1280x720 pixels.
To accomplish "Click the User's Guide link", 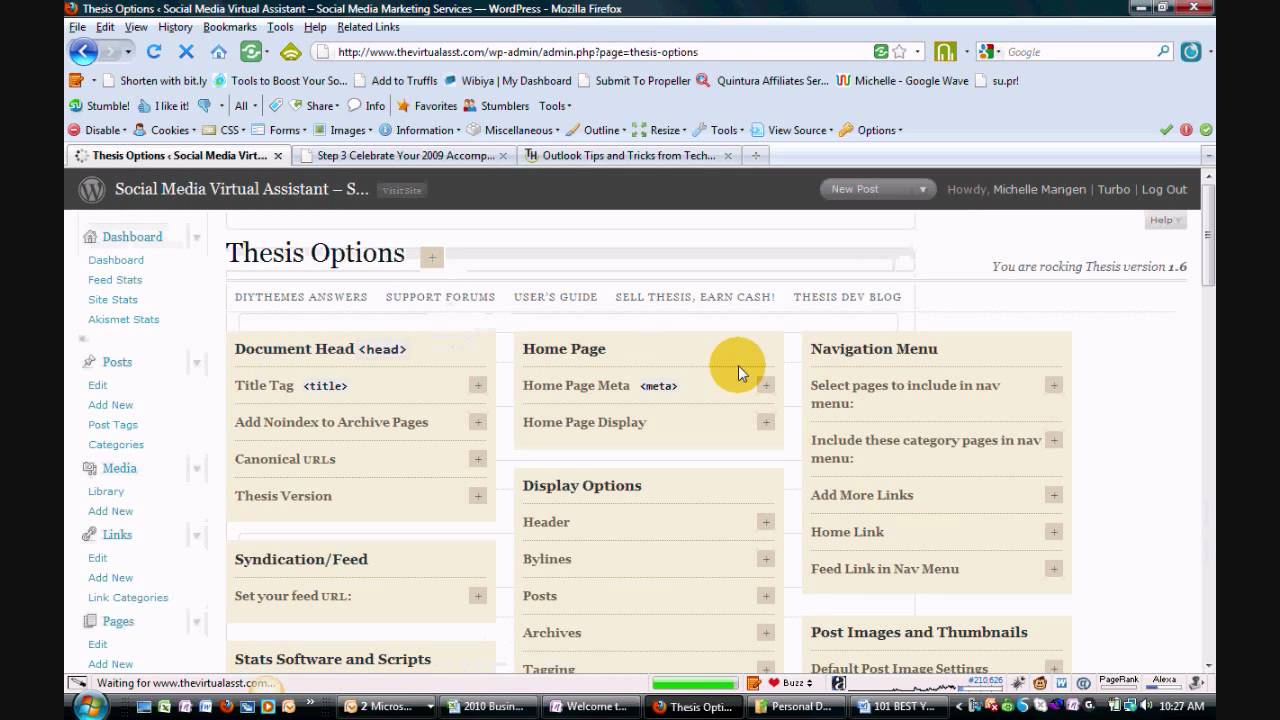I will click(x=555, y=297).
